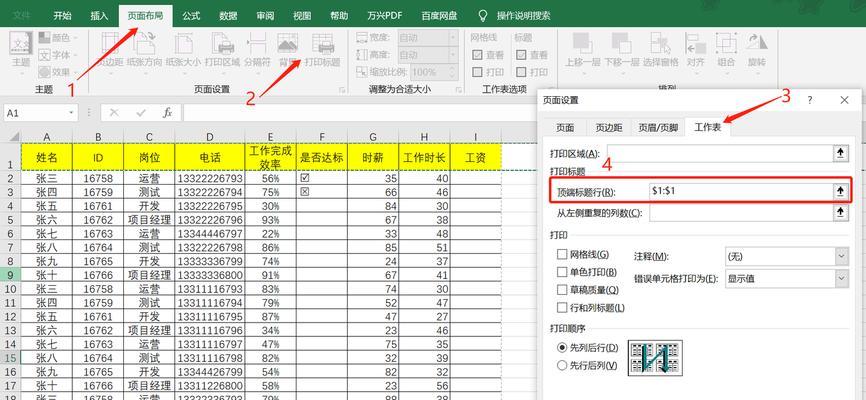Select 先行后列(V) print order
This screenshot has width=866, height=400.
[562, 365]
